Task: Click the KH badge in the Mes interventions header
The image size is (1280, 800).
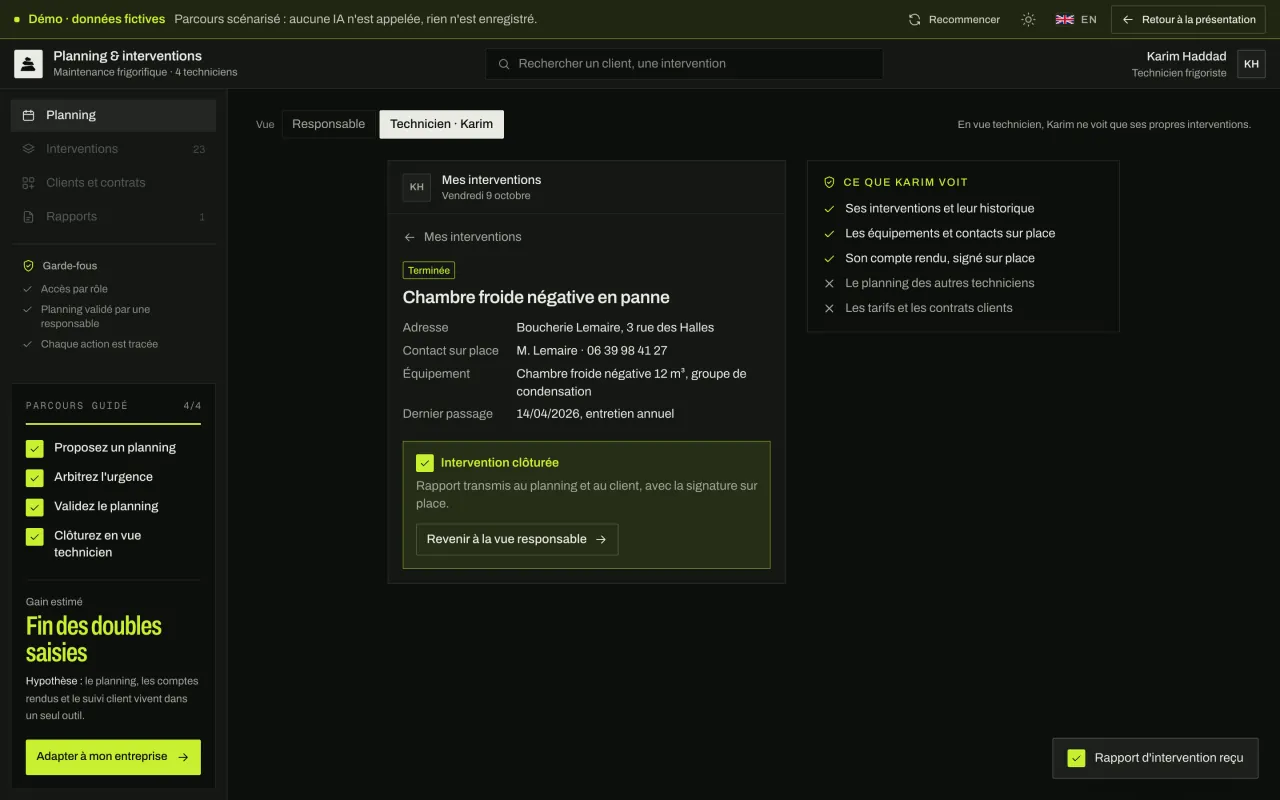Action: click(x=417, y=187)
